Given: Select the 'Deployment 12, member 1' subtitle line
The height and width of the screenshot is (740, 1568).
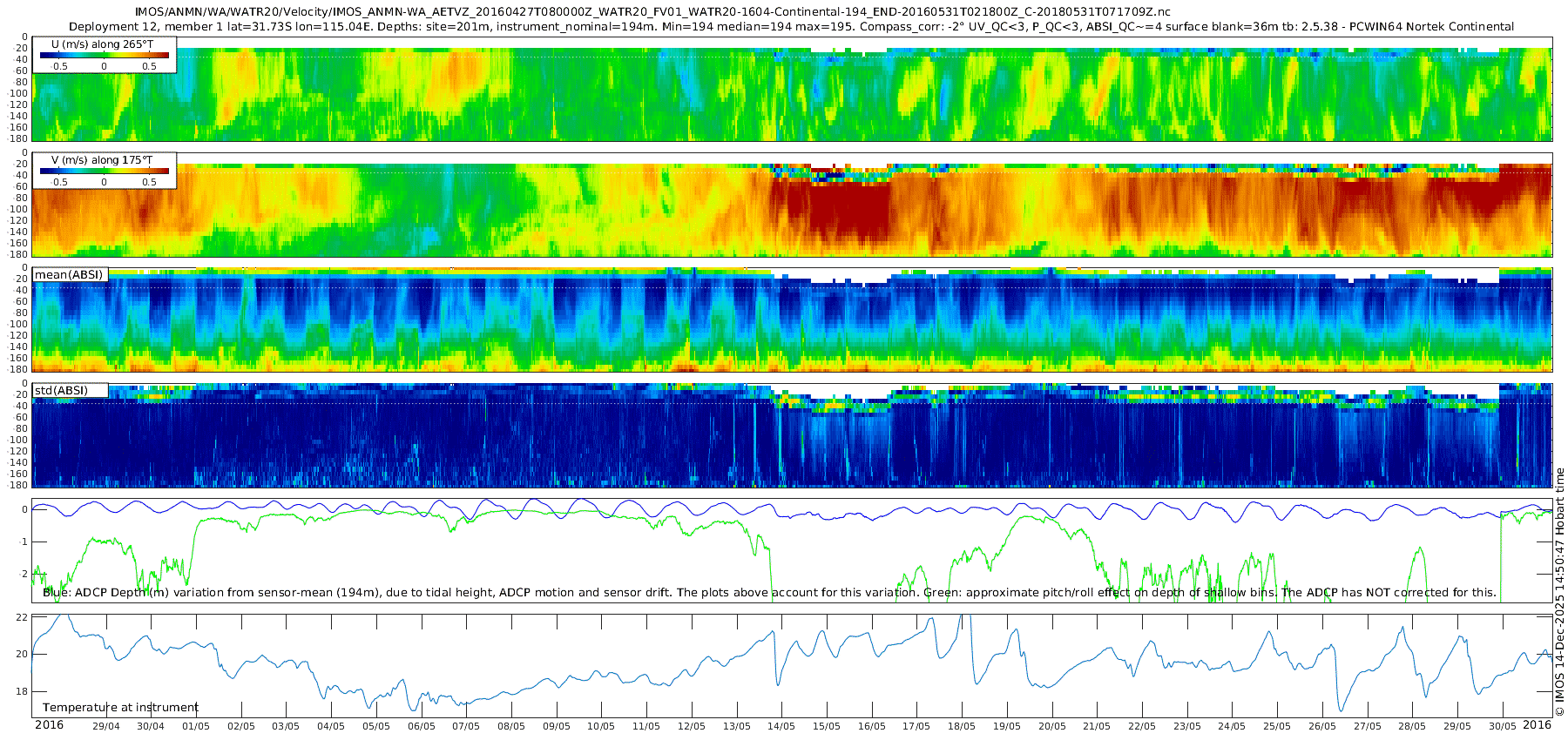Looking at the screenshot, I should 791,27.
